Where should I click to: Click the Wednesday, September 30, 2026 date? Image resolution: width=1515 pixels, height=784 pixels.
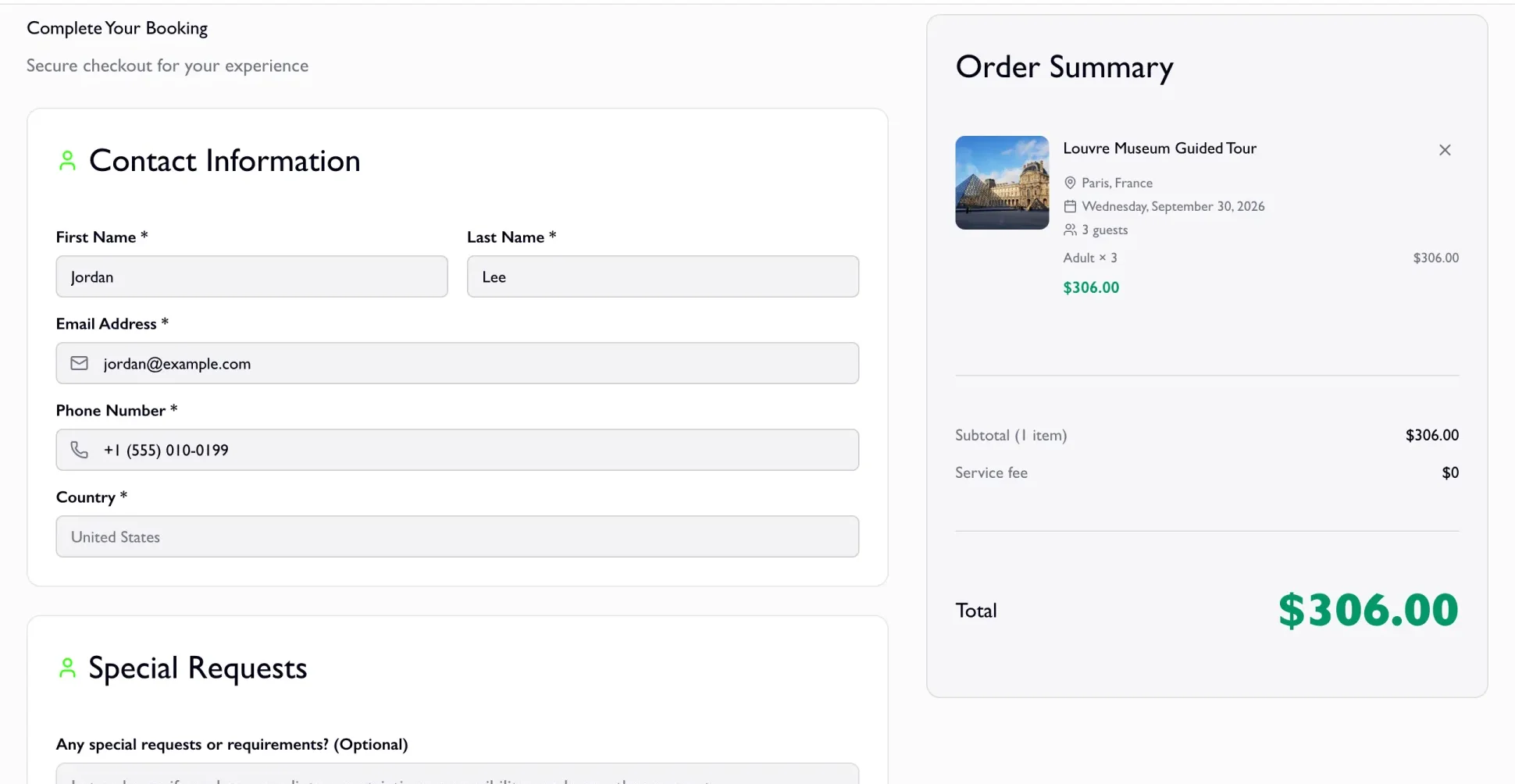1173,206
